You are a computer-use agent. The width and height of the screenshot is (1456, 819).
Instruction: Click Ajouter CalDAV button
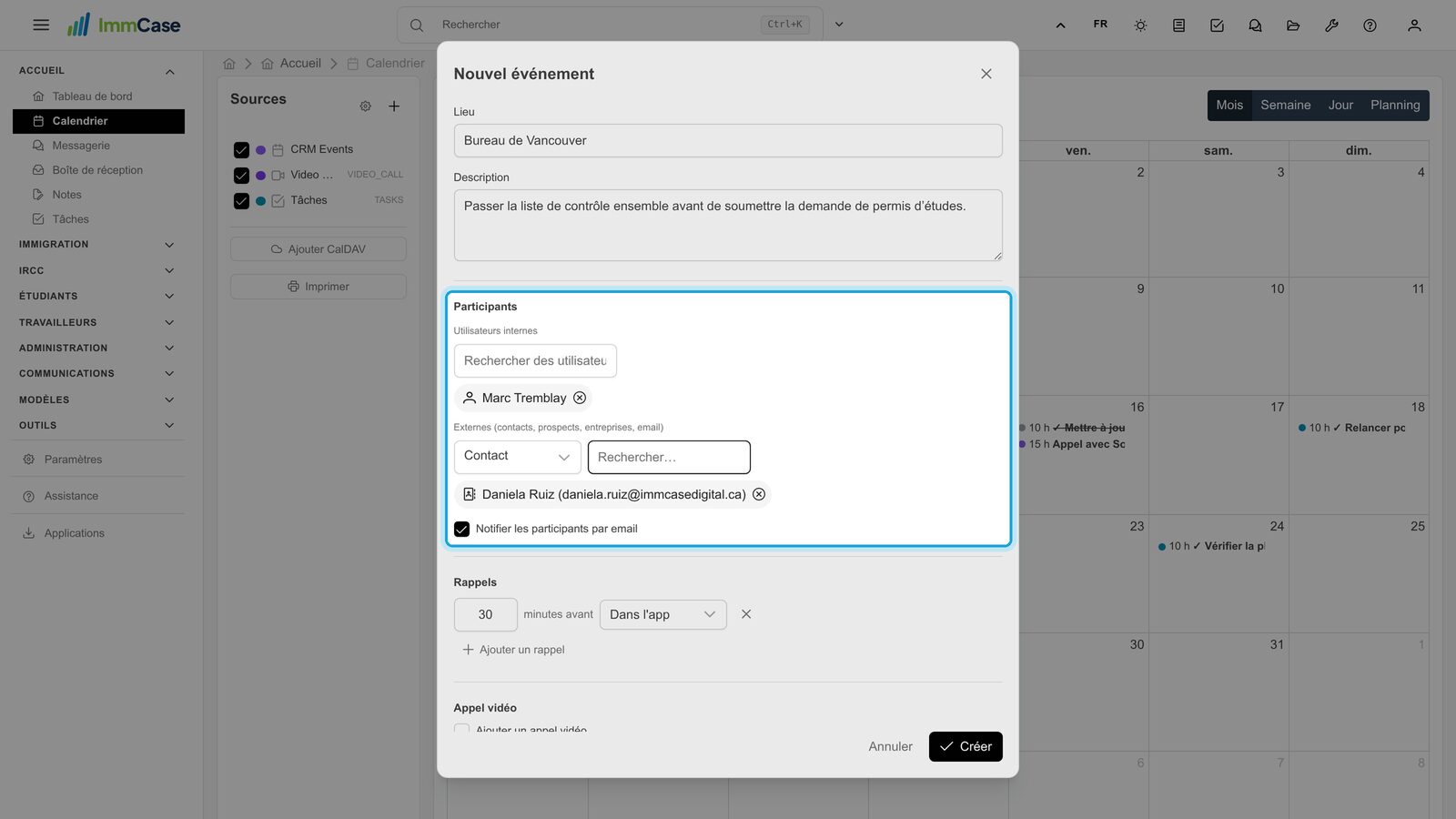click(318, 249)
